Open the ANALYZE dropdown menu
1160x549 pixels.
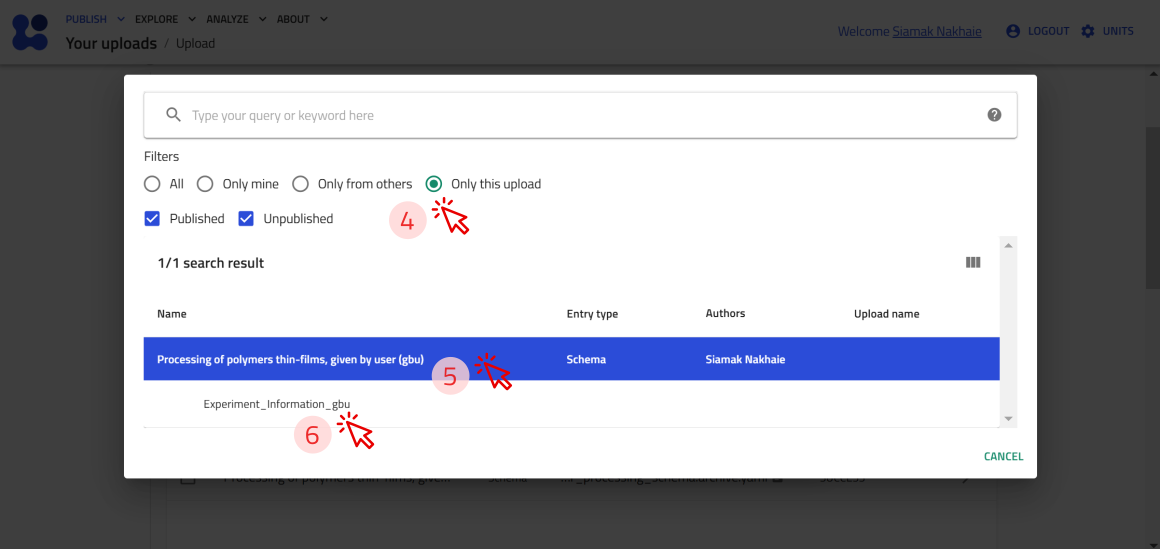(237, 19)
